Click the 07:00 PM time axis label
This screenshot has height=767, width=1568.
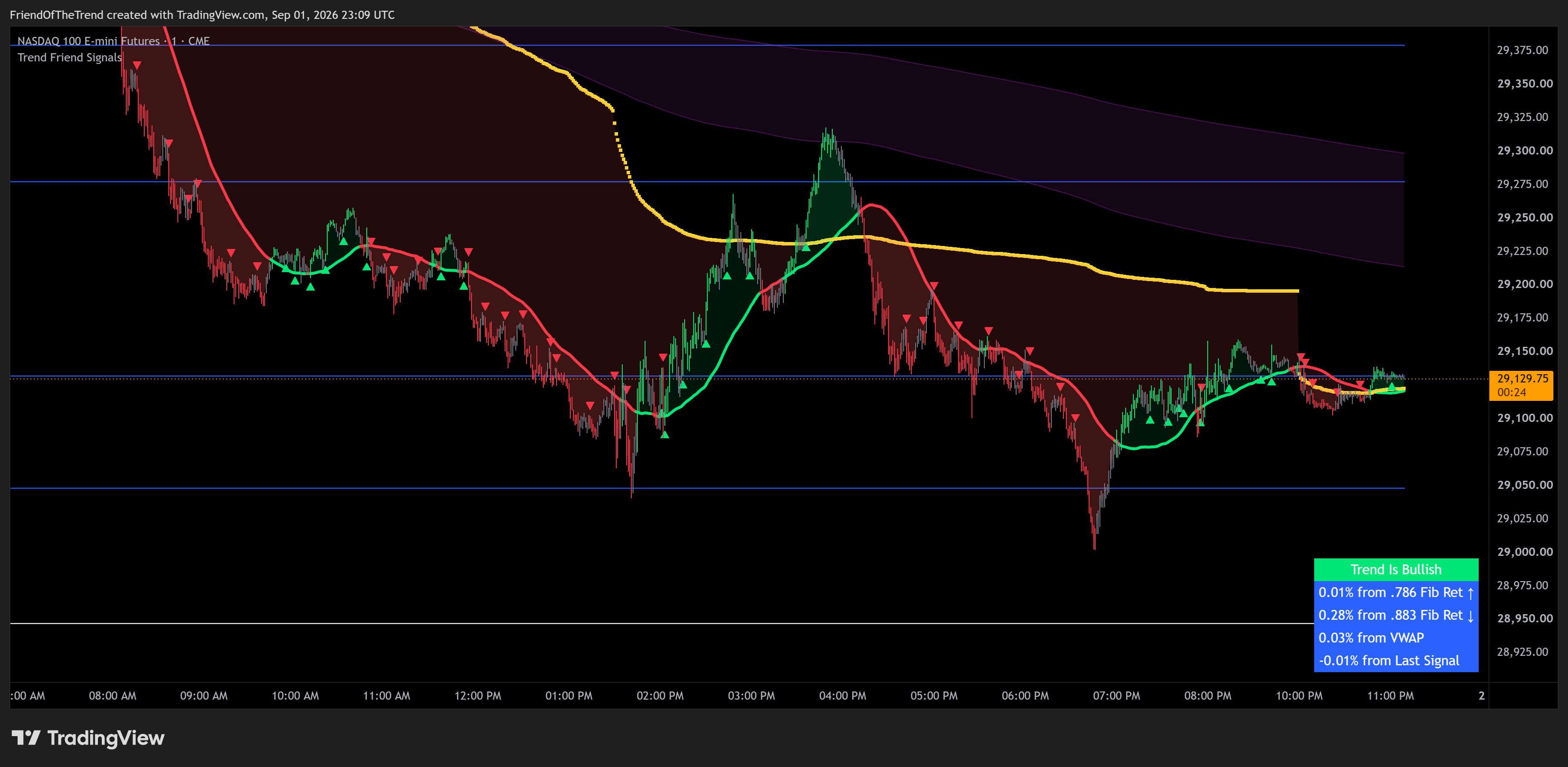(x=1116, y=696)
